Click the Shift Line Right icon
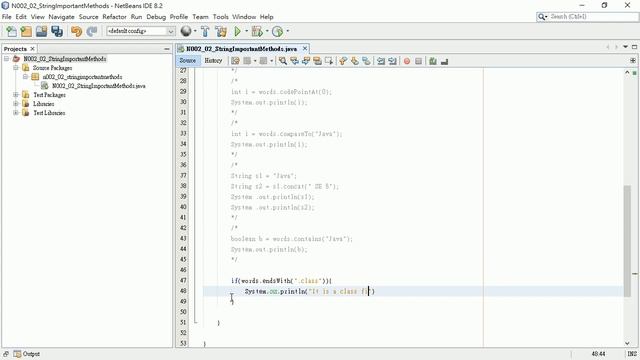This screenshot has height=360, width=640. pyautogui.click(x=392, y=61)
